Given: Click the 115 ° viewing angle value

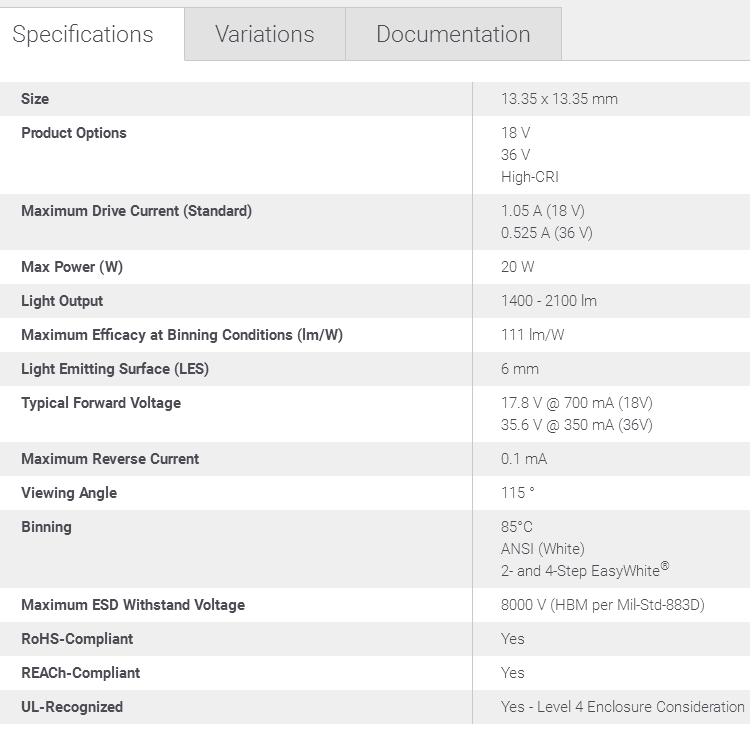Looking at the screenshot, I should click(x=518, y=493).
